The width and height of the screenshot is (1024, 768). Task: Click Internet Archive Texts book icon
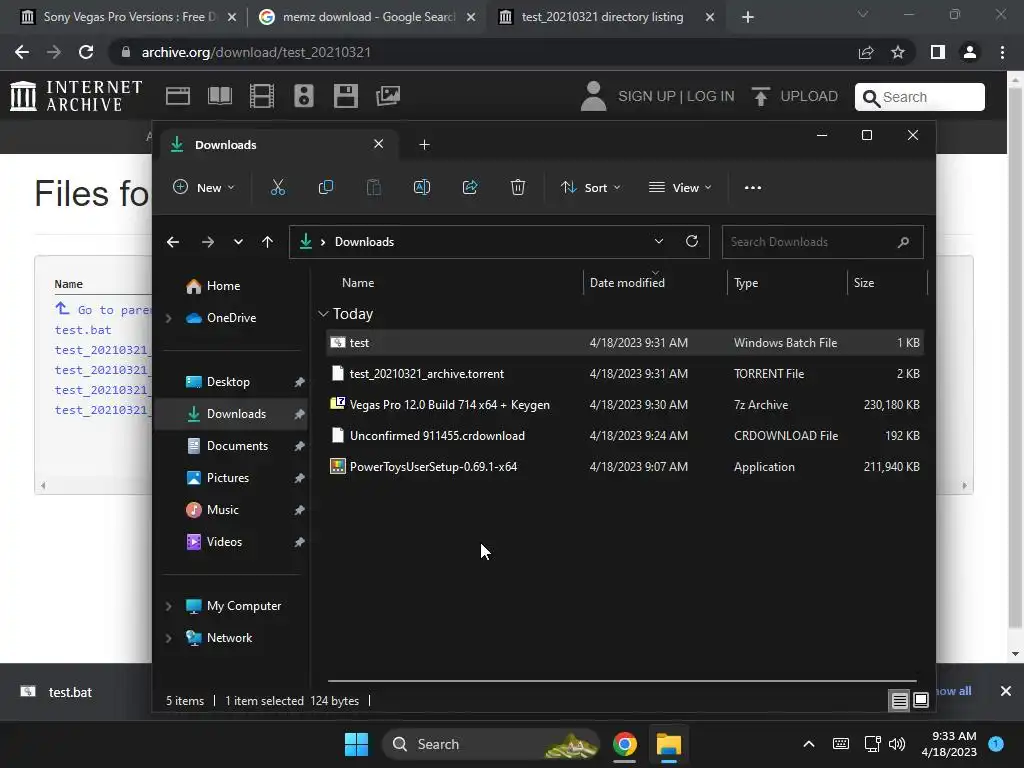219,96
